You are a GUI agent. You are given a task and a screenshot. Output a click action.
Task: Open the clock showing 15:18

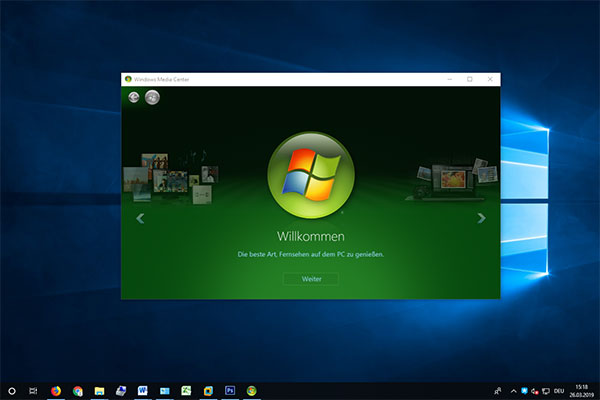[581, 391]
